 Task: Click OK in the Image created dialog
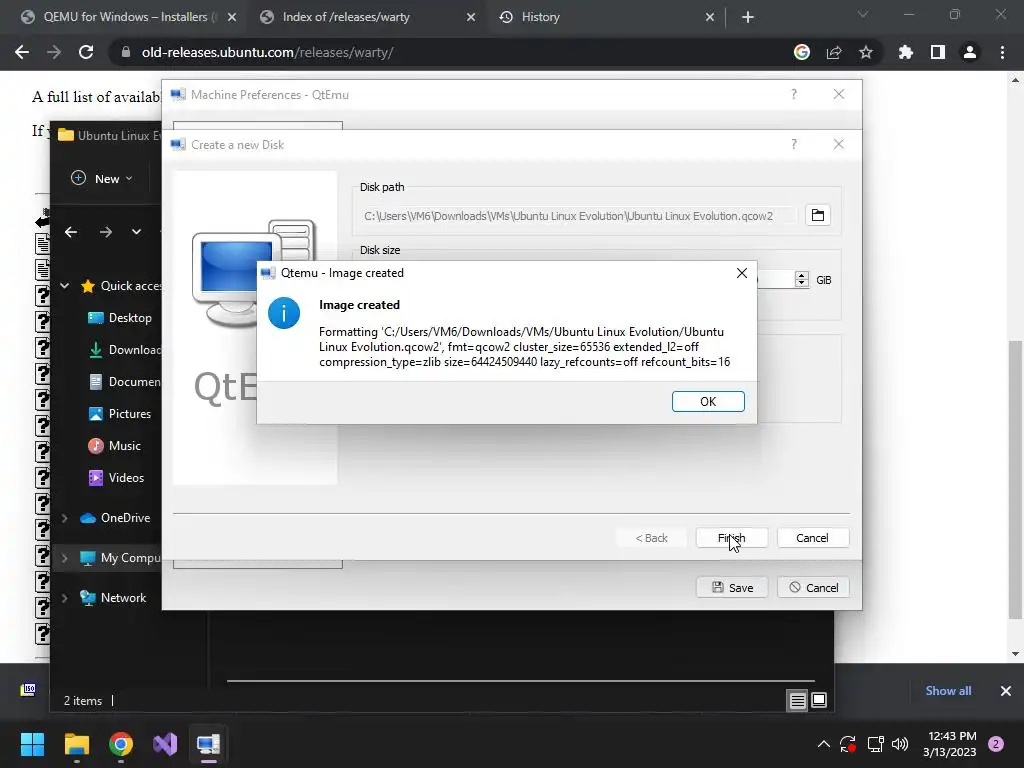(708, 402)
